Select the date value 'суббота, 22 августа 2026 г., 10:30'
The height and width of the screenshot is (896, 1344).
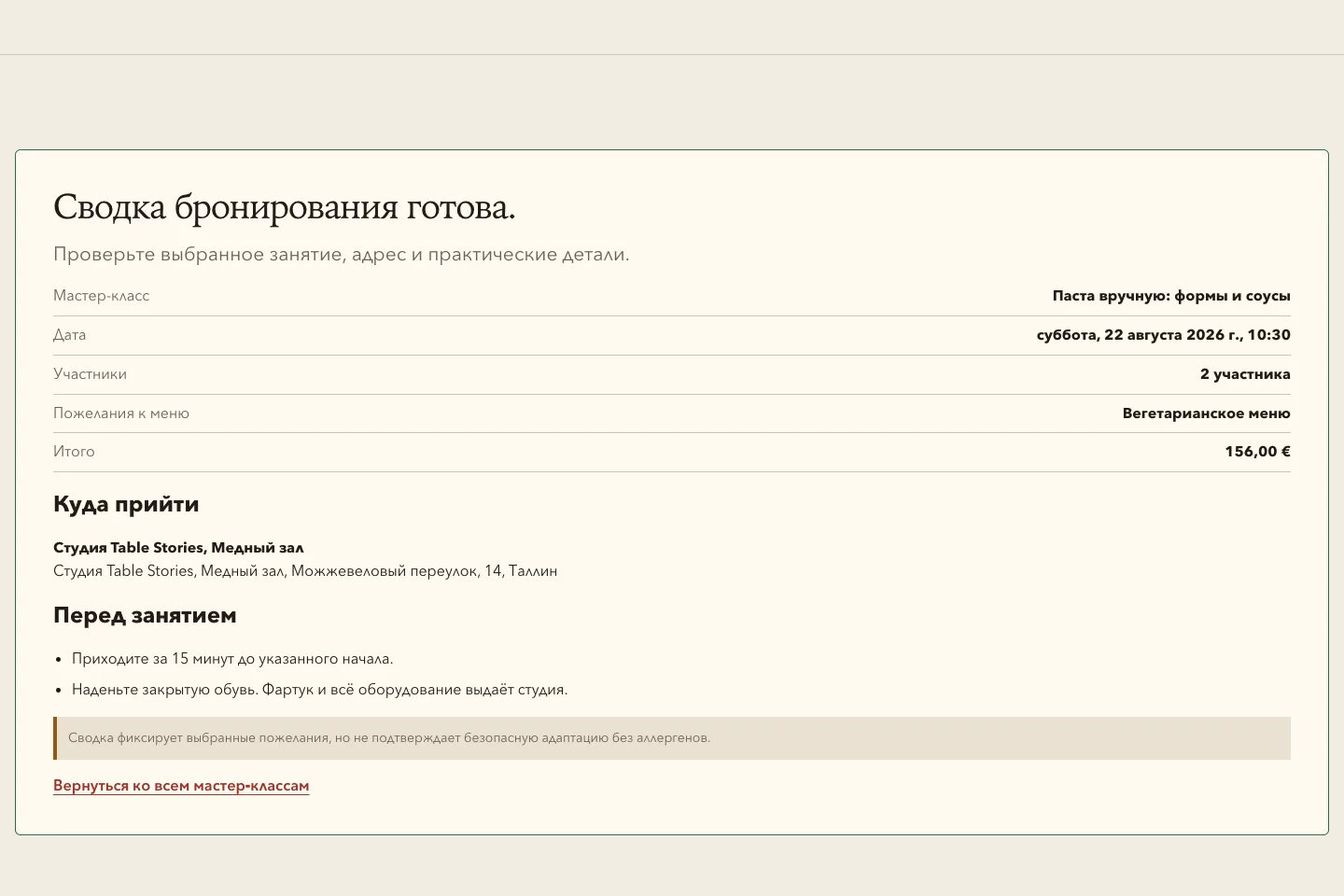click(1164, 335)
